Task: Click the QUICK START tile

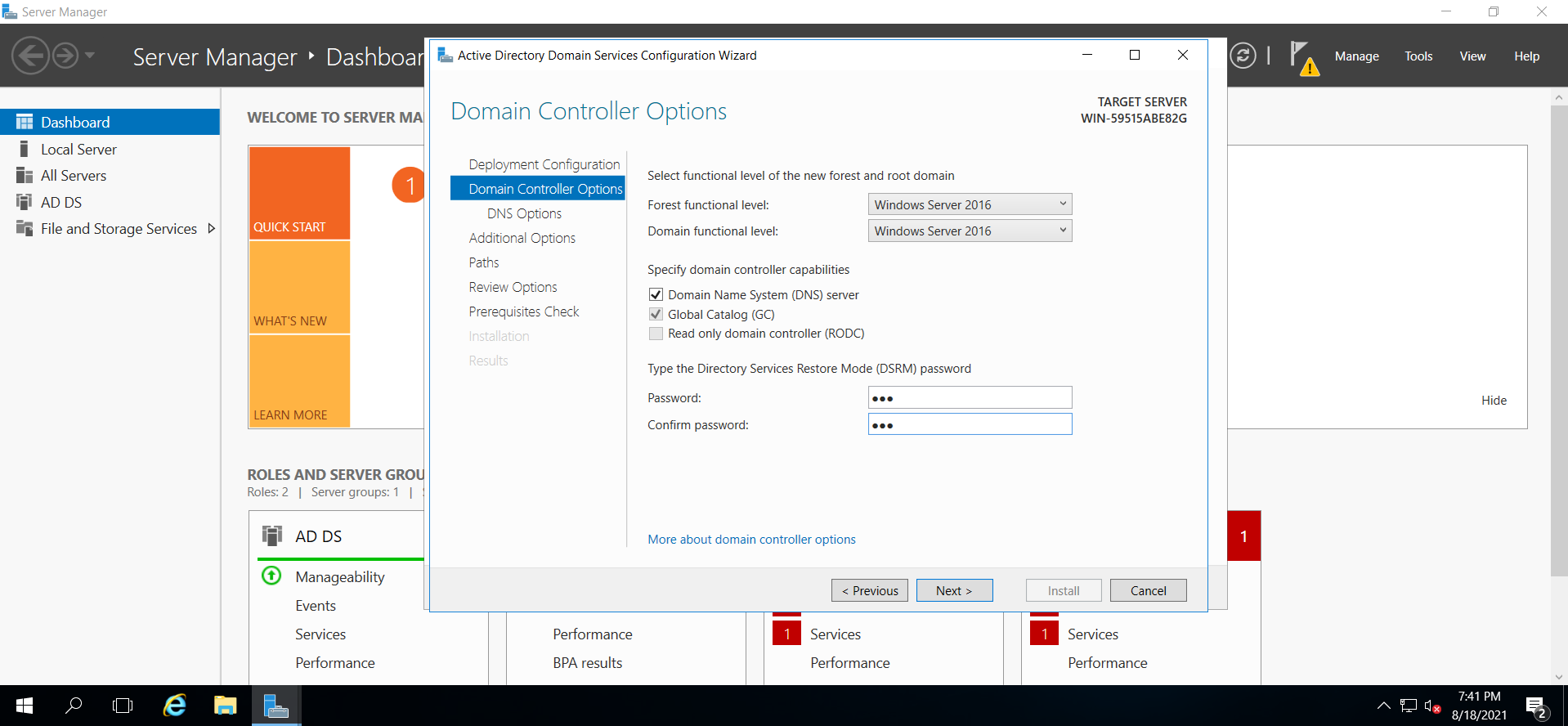Action: tap(299, 193)
